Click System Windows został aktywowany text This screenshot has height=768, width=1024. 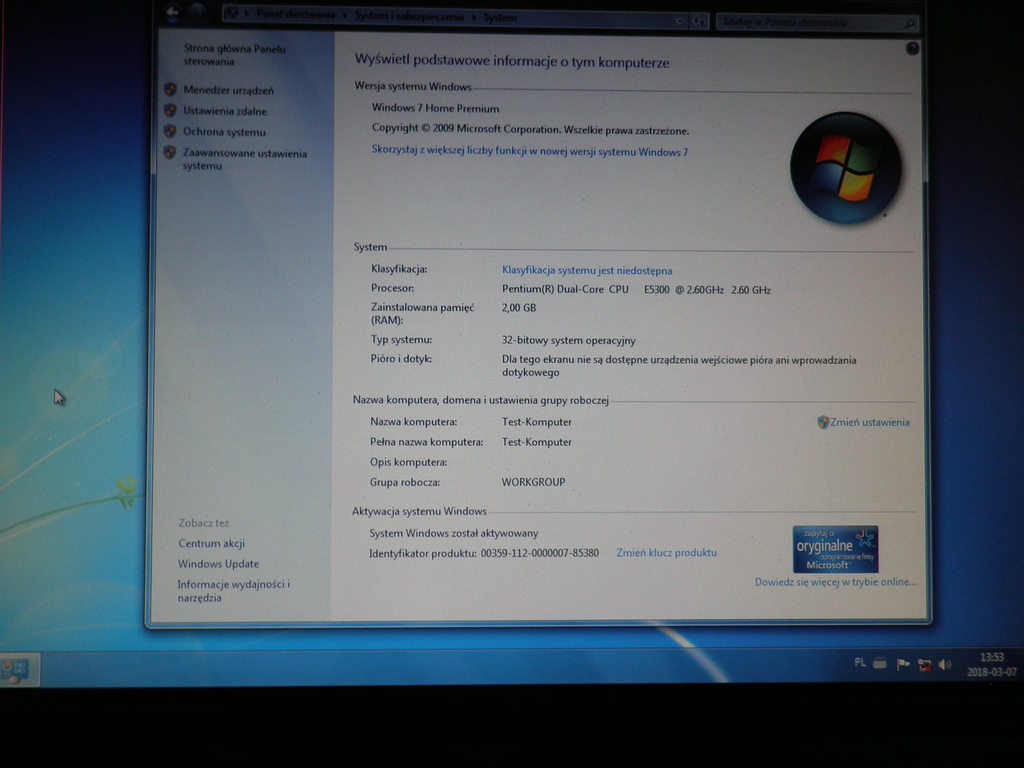click(x=453, y=534)
